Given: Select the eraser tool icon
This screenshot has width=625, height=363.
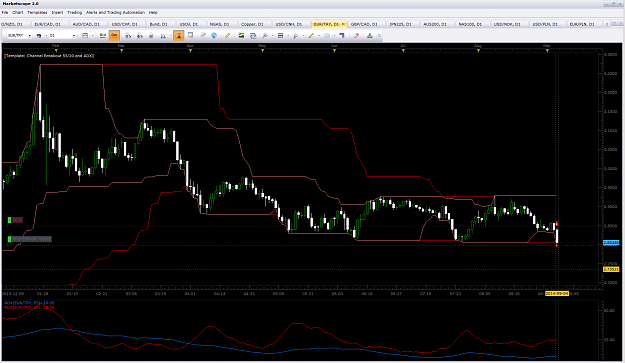Looking at the screenshot, I should tap(356, 36).
